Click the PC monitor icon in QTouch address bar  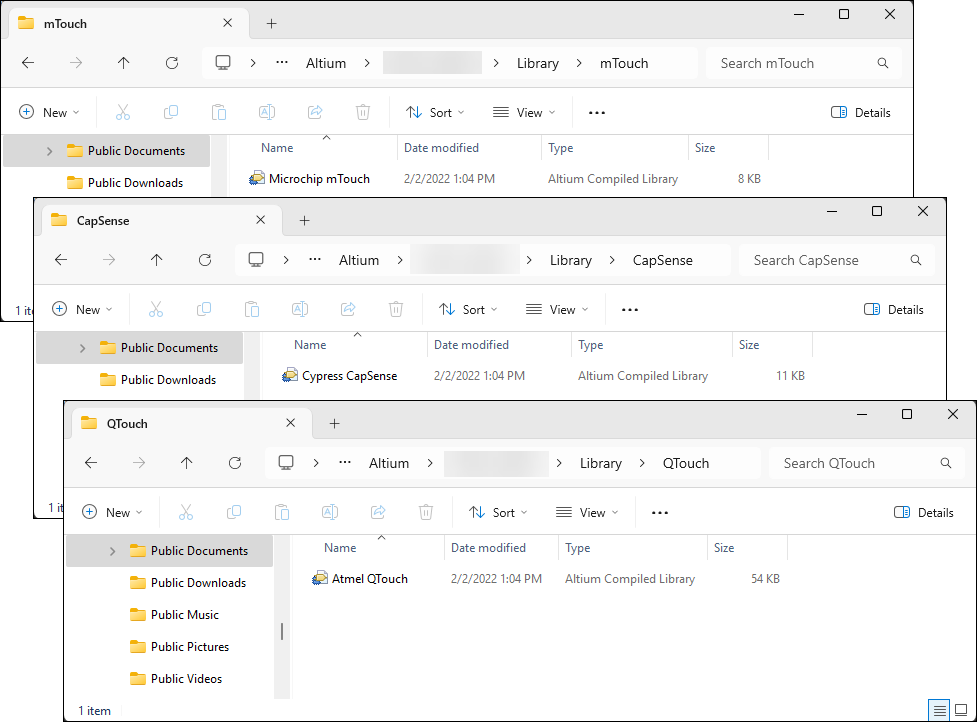(286, 463)
